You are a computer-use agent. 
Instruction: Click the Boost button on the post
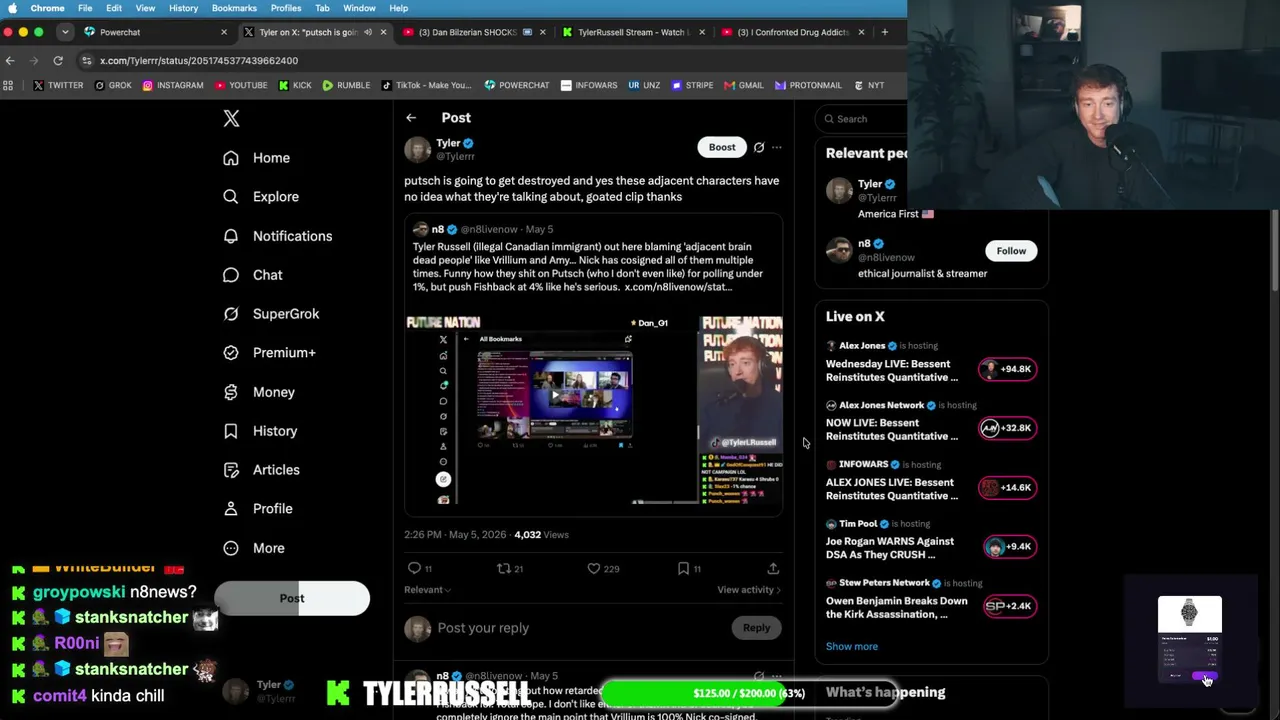pyautogui.click(x=722, y=147)
